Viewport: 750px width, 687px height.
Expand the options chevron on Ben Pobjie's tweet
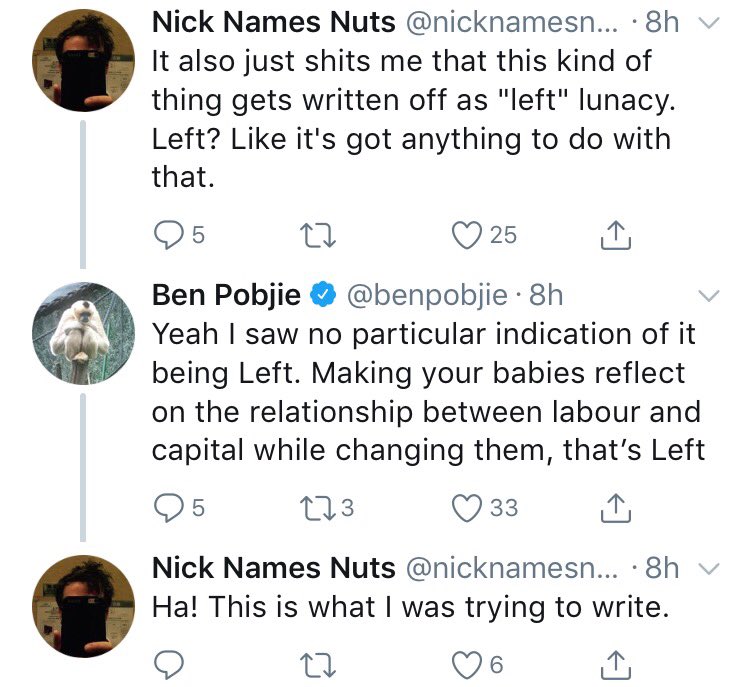pyautogui.click(x=707, y=296)
